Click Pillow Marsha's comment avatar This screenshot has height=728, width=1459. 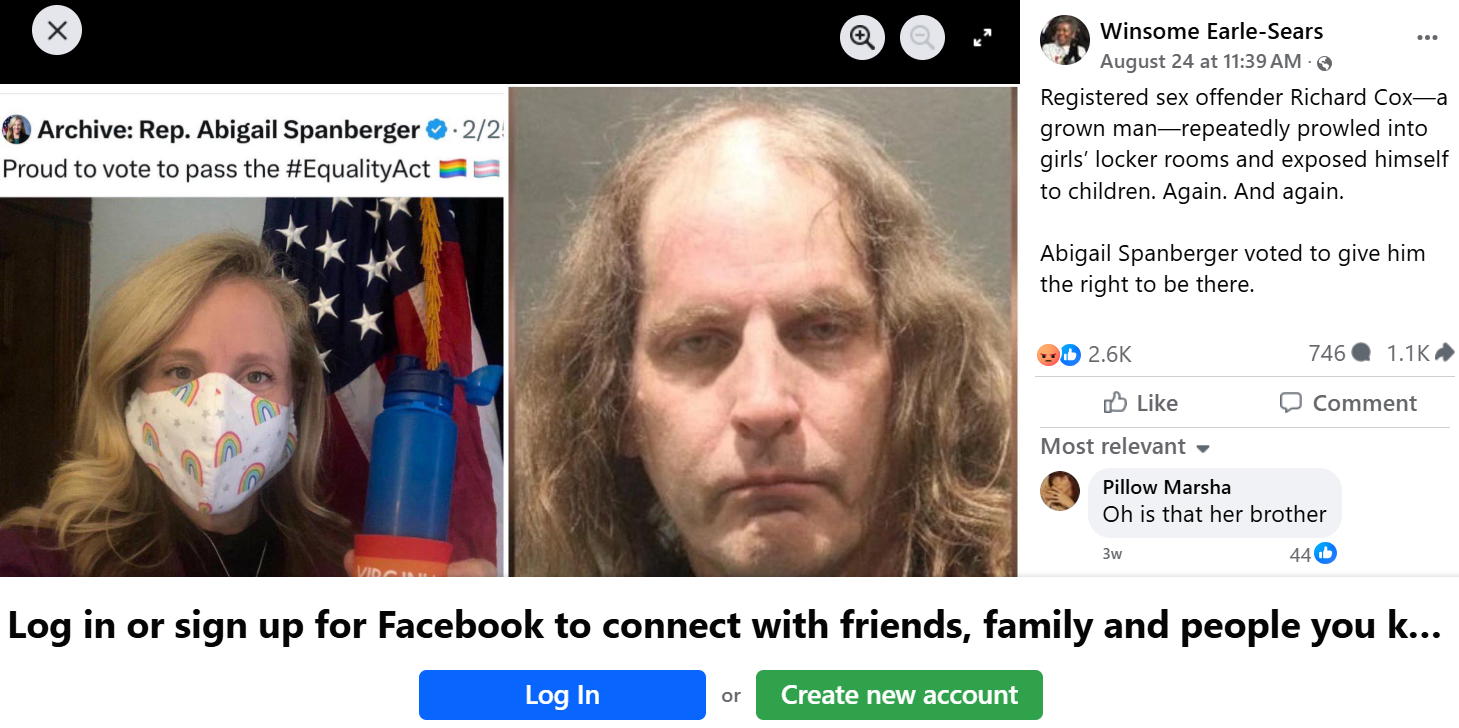pos(1060,491)
